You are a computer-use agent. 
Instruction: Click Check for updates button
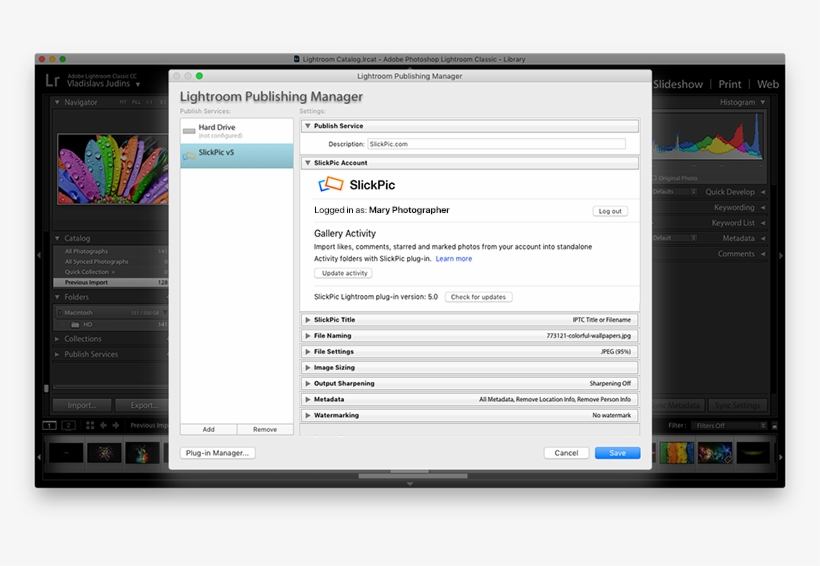pyautogui.click(x=478, y=297)
